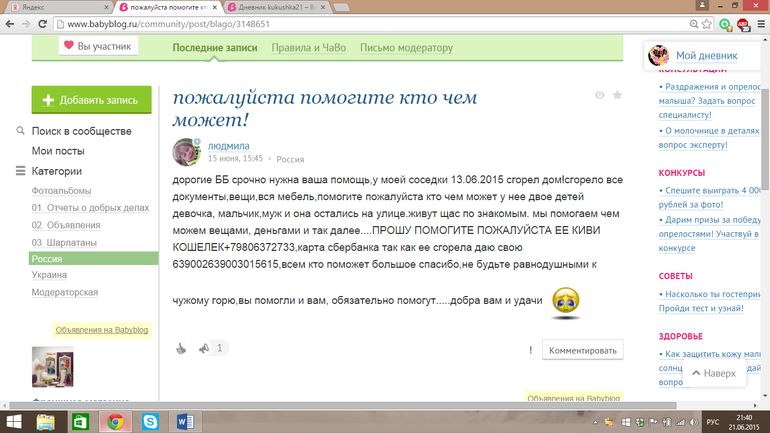Star the post as favorite
This screenshot has width=770, height=433.
click(617, 95)
